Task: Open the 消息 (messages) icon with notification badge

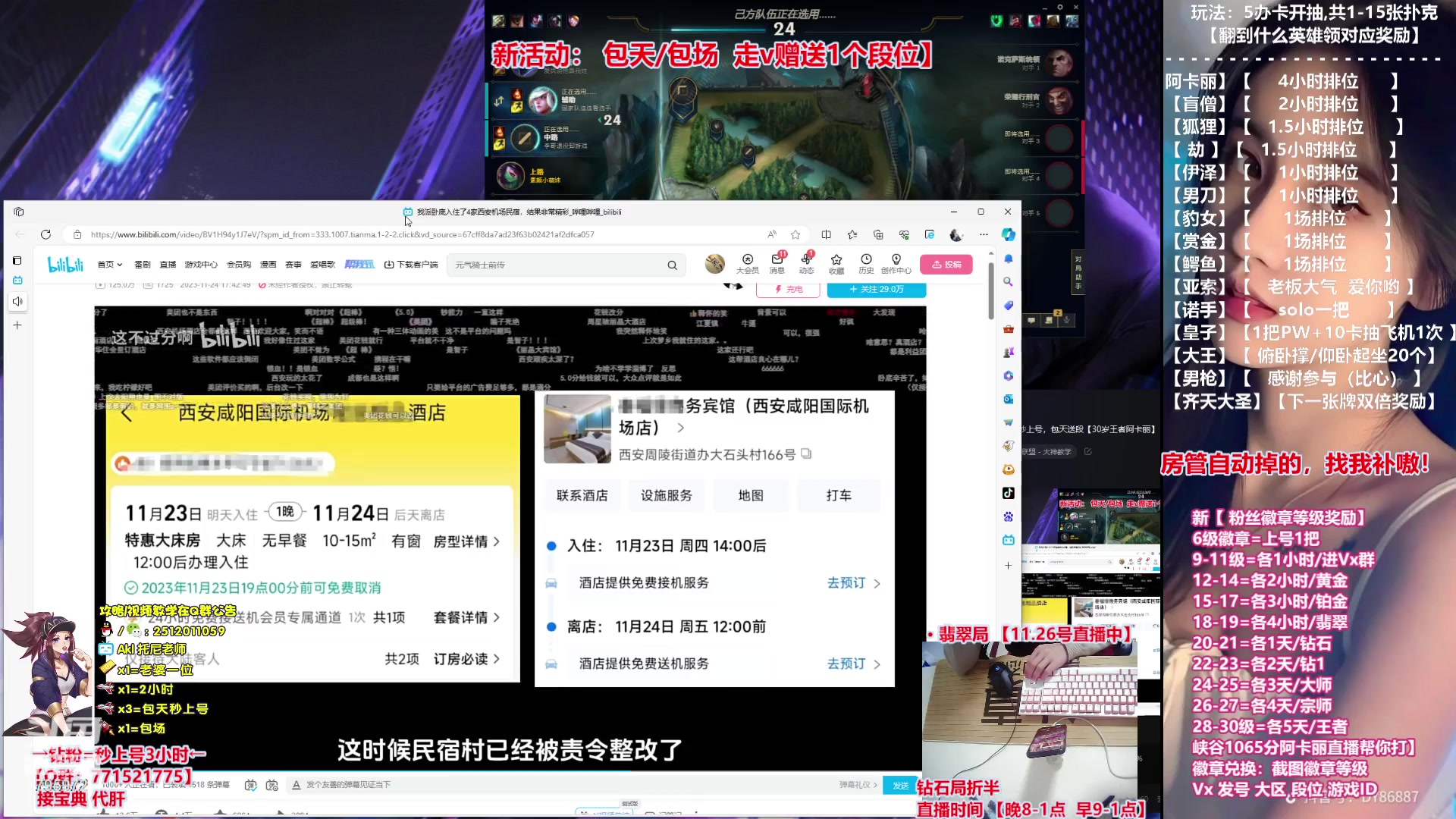Action: [777, 263]
